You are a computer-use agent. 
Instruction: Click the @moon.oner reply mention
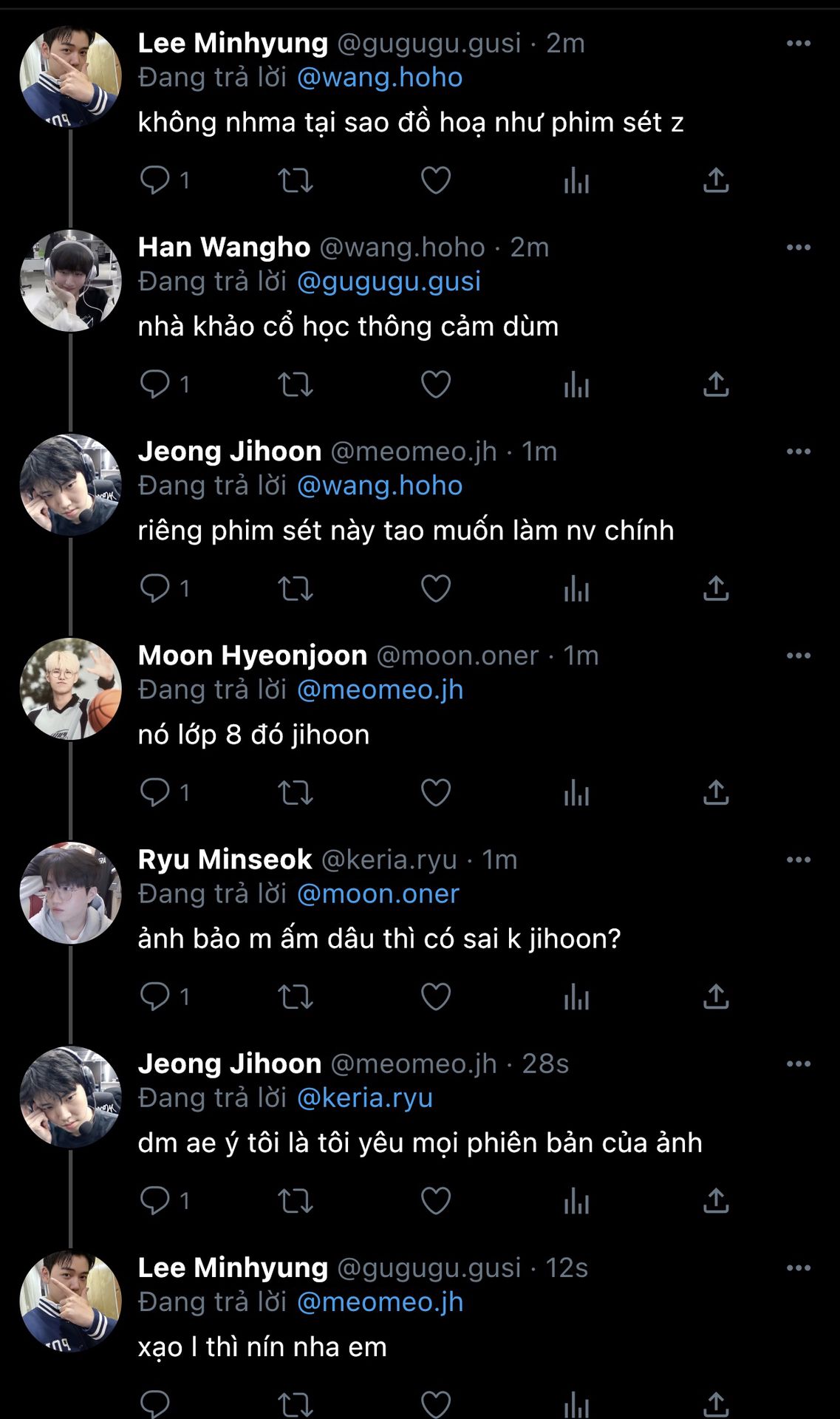click(378, 894)
